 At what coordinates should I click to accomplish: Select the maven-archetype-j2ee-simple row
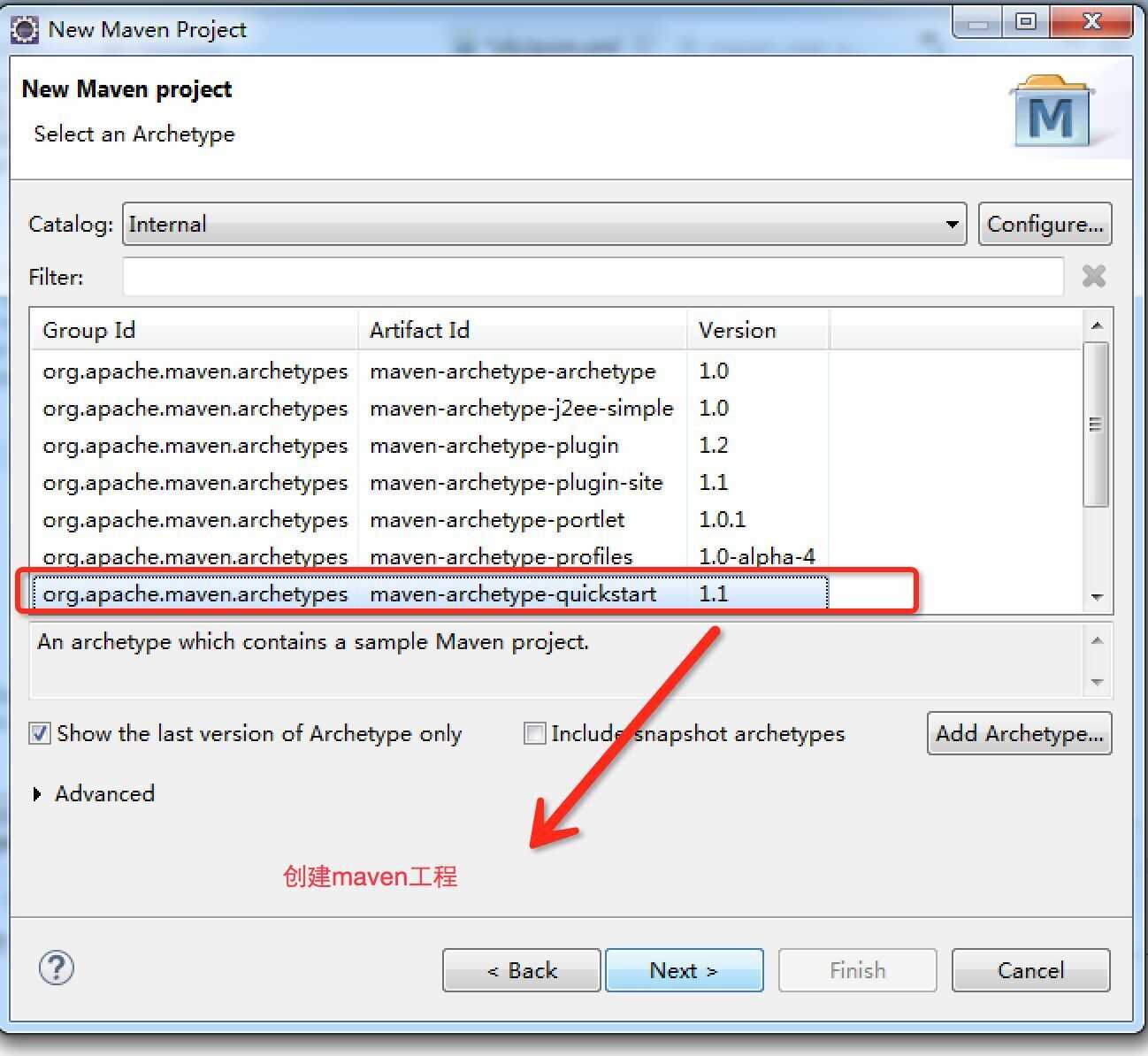[x=430, y=408]
